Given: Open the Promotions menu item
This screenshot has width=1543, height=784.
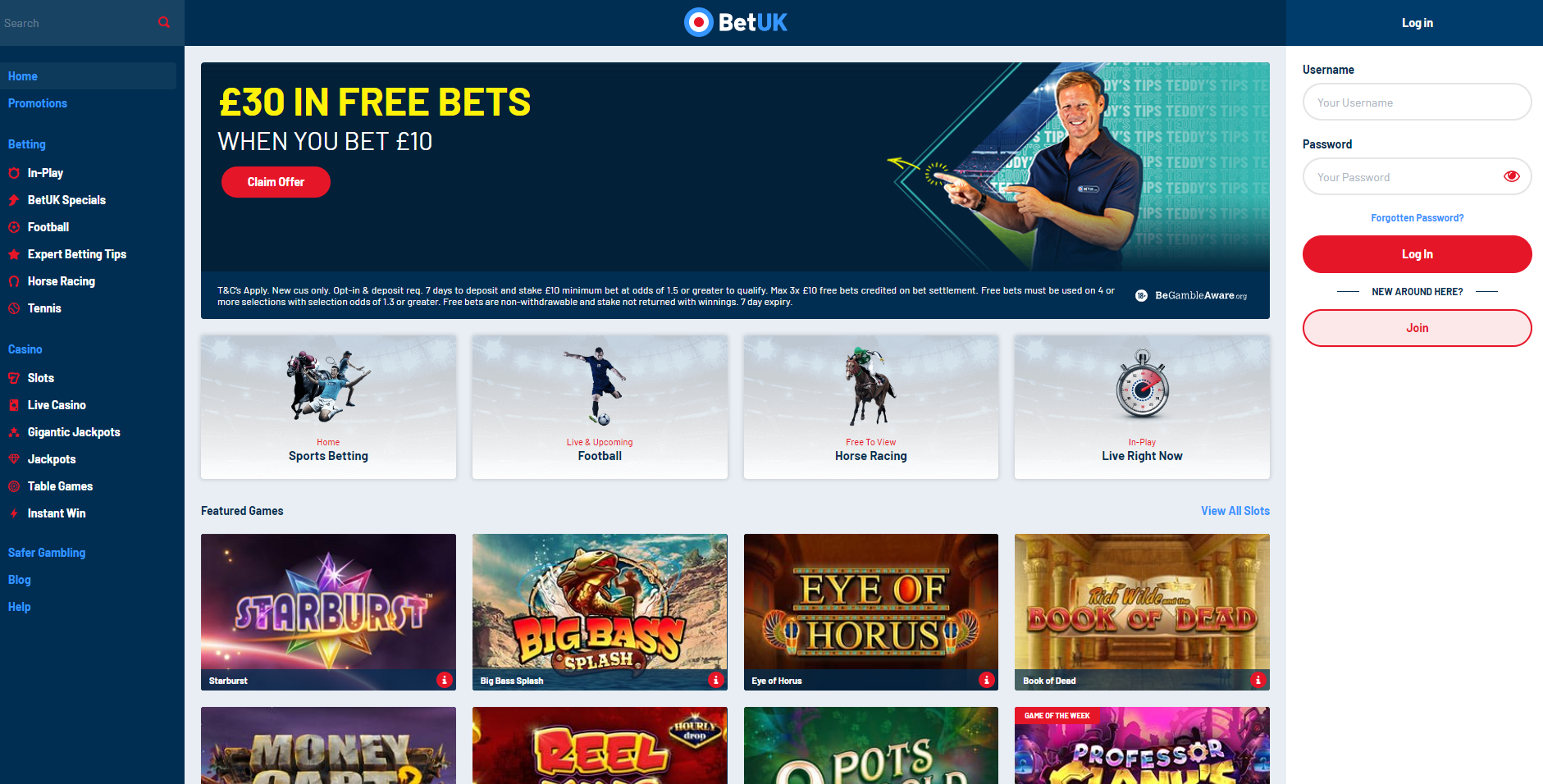Looking at the screenshot, I should (38, 103).
